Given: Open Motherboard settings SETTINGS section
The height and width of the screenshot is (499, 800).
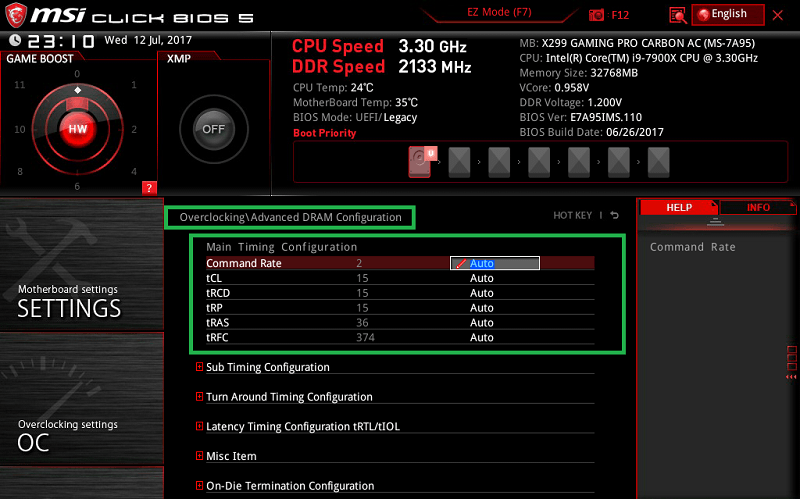Looking at the screenshot, I should pos(82,265).
